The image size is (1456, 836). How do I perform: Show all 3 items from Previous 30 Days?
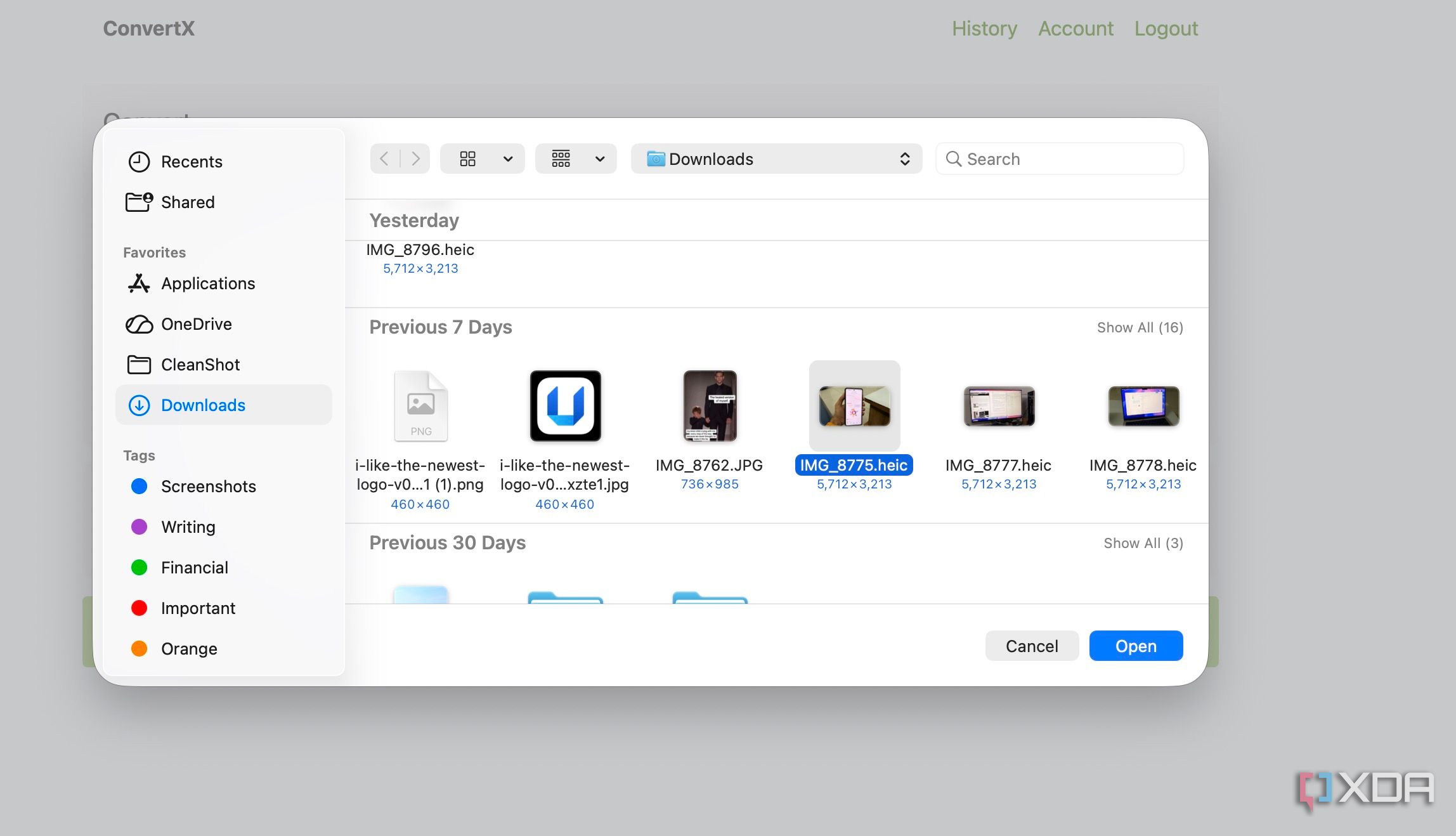click(1143, 543)
